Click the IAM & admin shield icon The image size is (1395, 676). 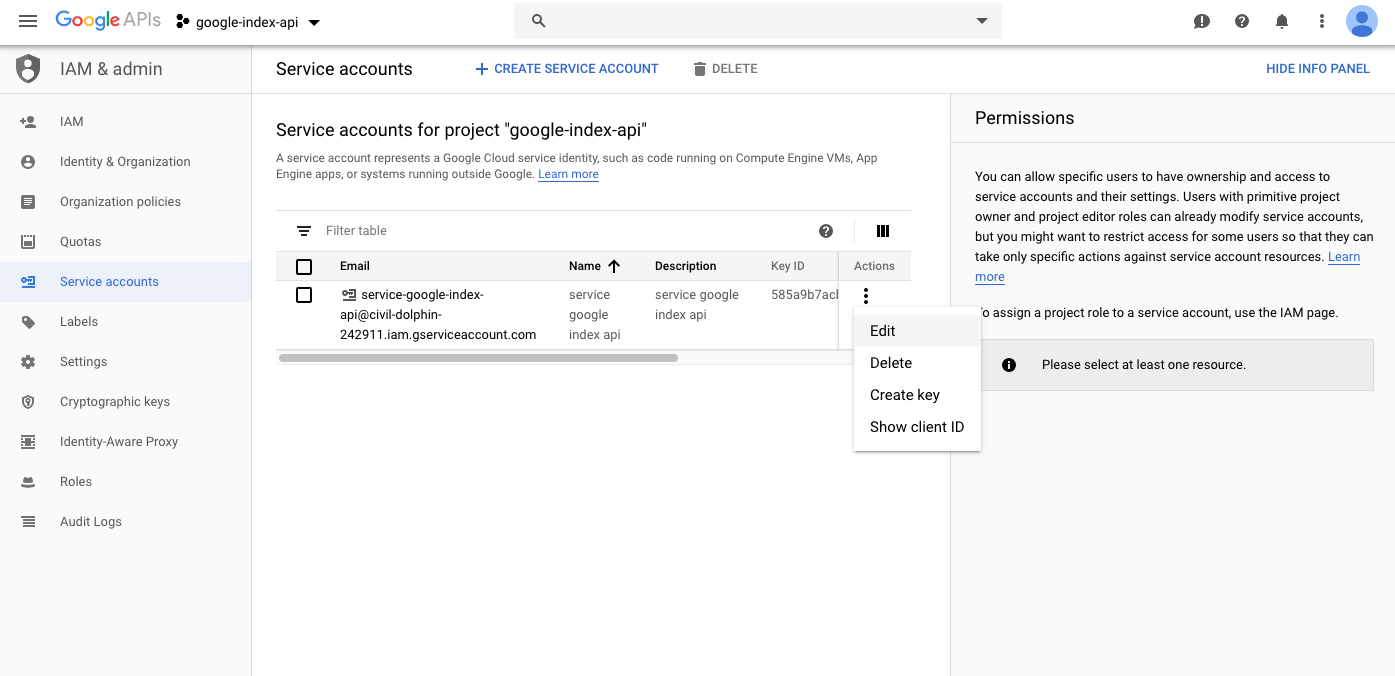[28, 69]
